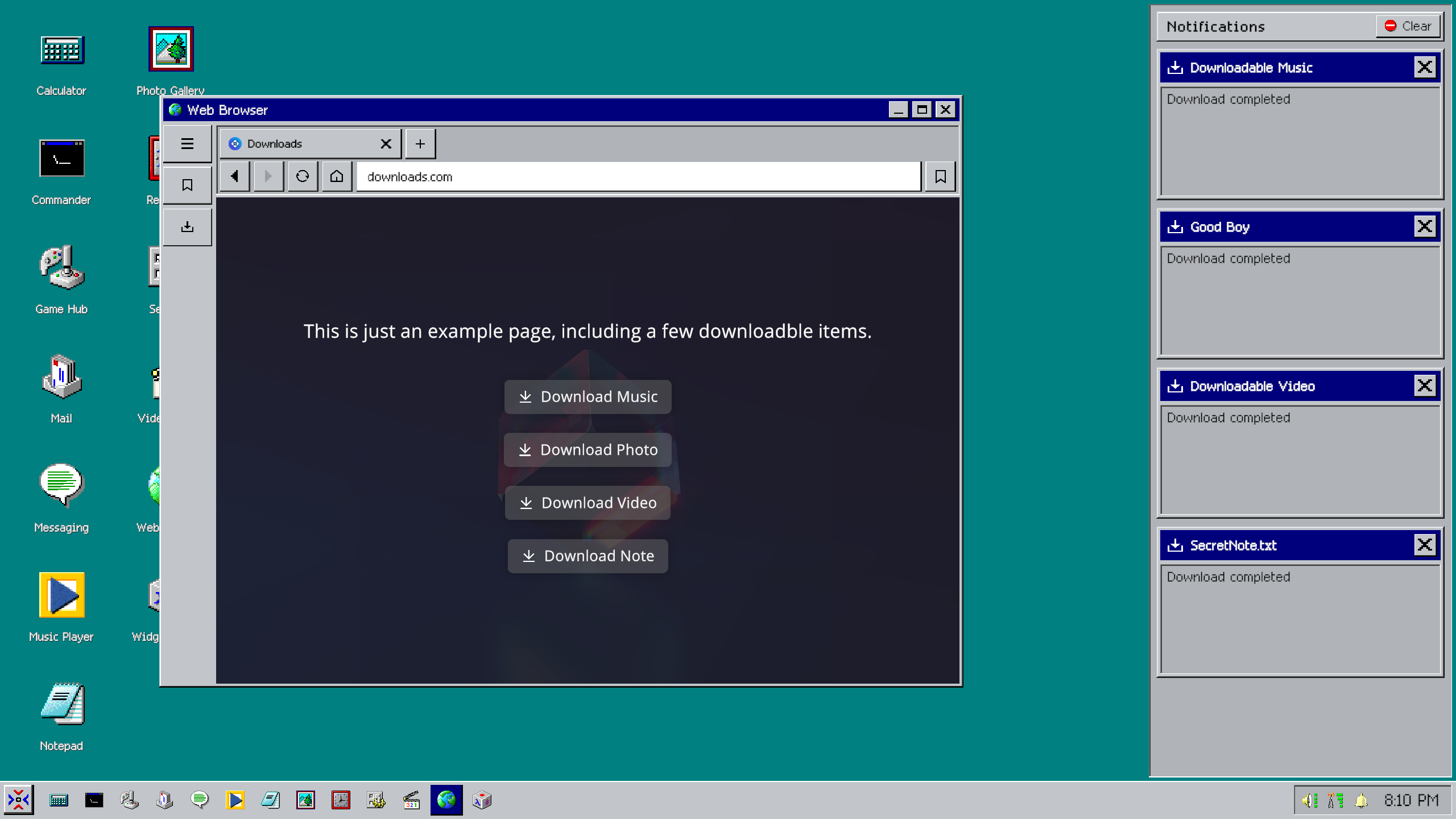Click the Download Photo button
1456x819 pixels.
pyautogui.click(x=588, y=450)
